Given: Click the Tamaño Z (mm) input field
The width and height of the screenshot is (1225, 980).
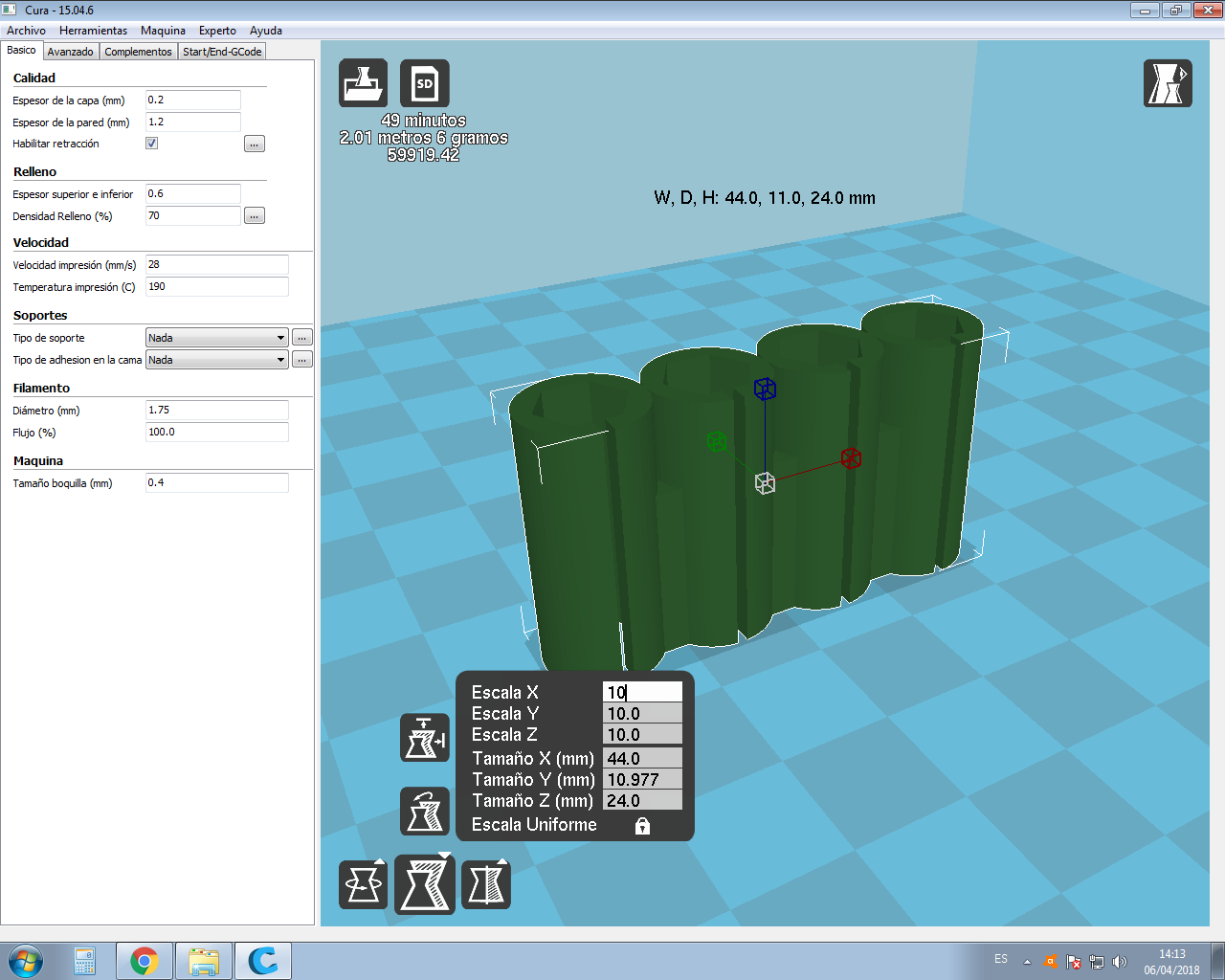Looking at the screenshot, I should point(643,800).
